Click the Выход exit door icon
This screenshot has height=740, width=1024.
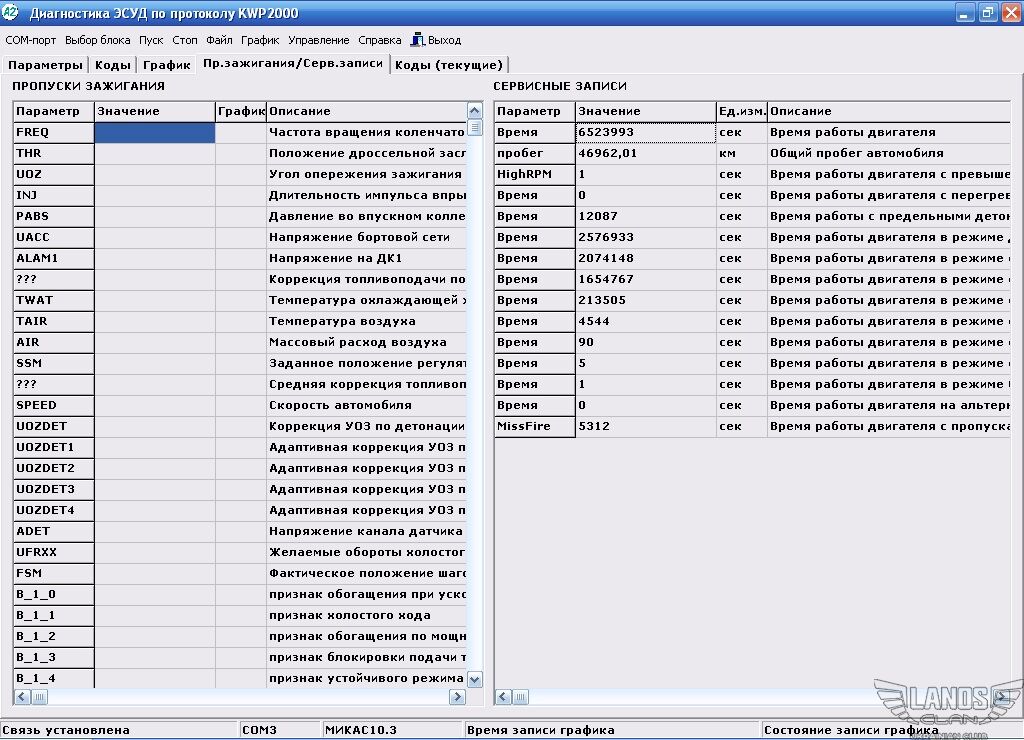click(418, 40)
